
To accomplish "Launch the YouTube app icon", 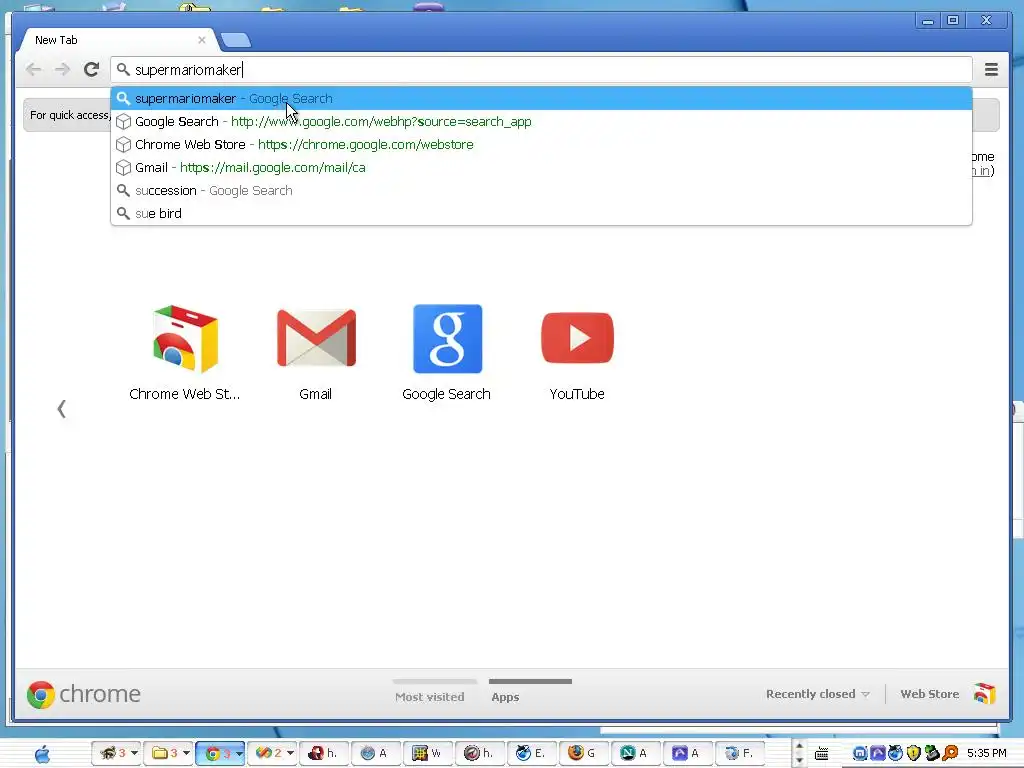I will [577, 338].
